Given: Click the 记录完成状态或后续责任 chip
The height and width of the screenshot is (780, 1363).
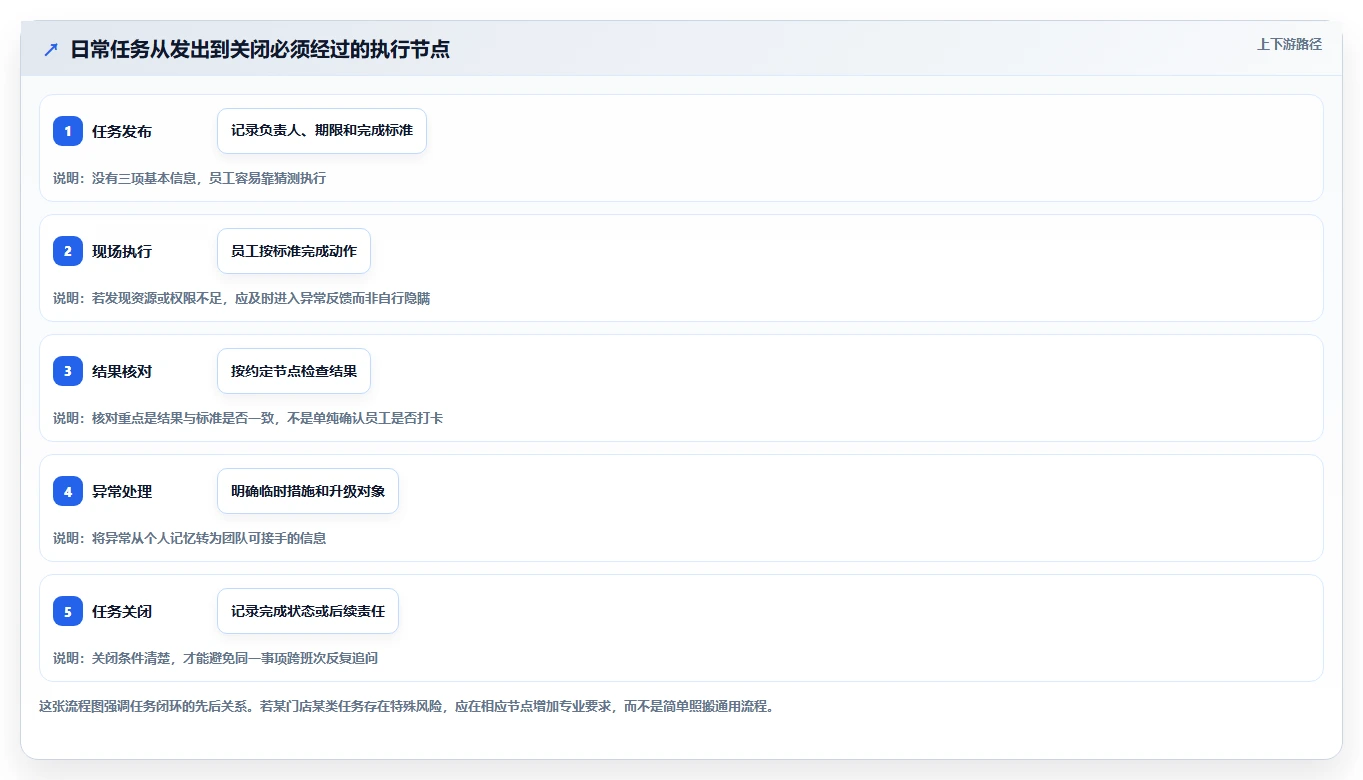Looking at the screenshot, I should coord(308,611).
